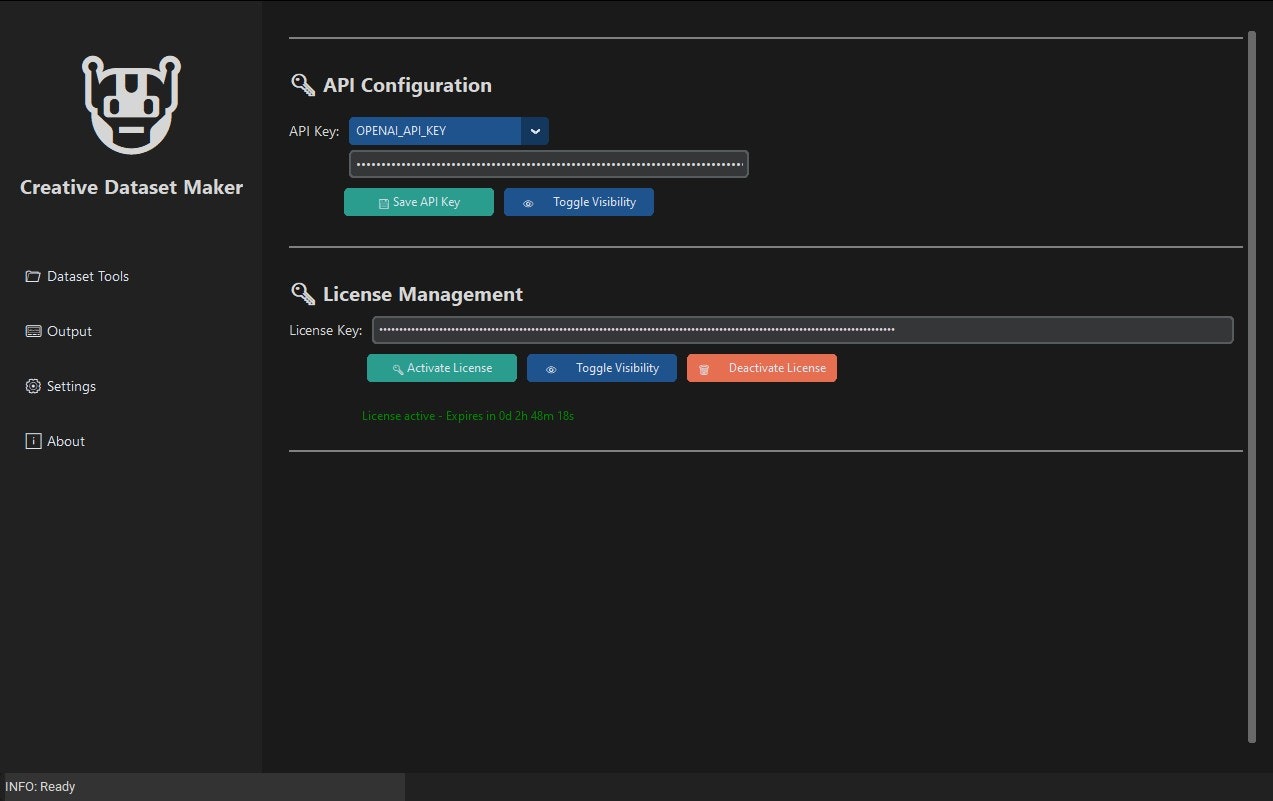
Task: Activate the license
Action: click(442, 368)
